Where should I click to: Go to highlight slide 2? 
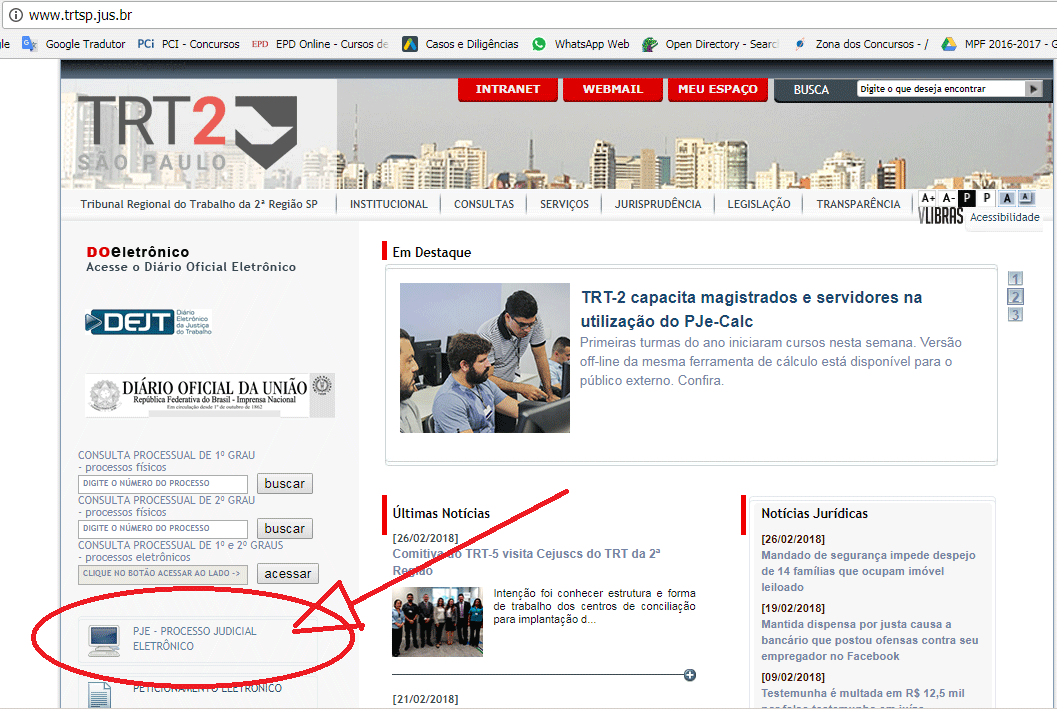pos(1015,297)
